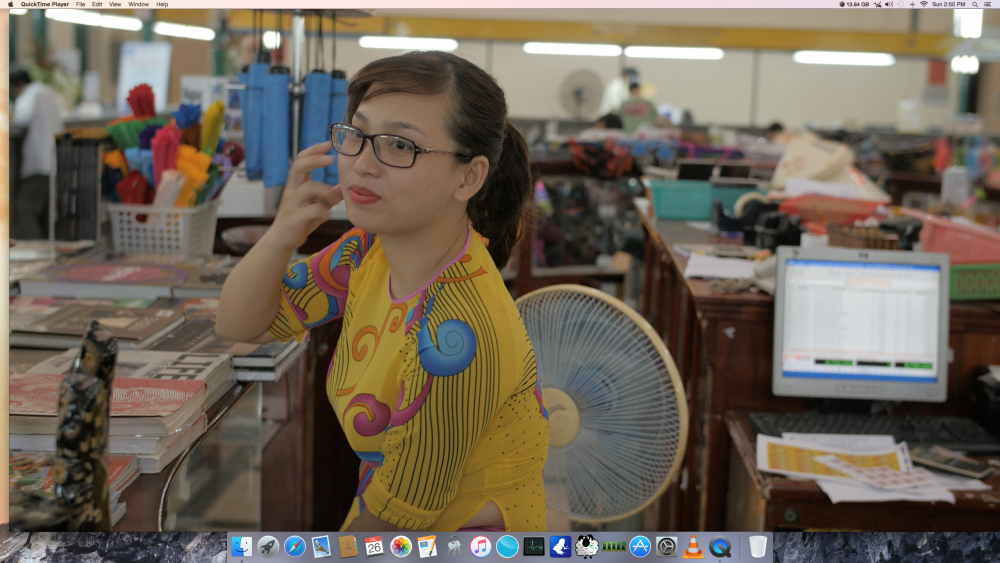The image size is (1000, 563).
Task: Click QuickTime Player icon in dock
Action: 720,546
